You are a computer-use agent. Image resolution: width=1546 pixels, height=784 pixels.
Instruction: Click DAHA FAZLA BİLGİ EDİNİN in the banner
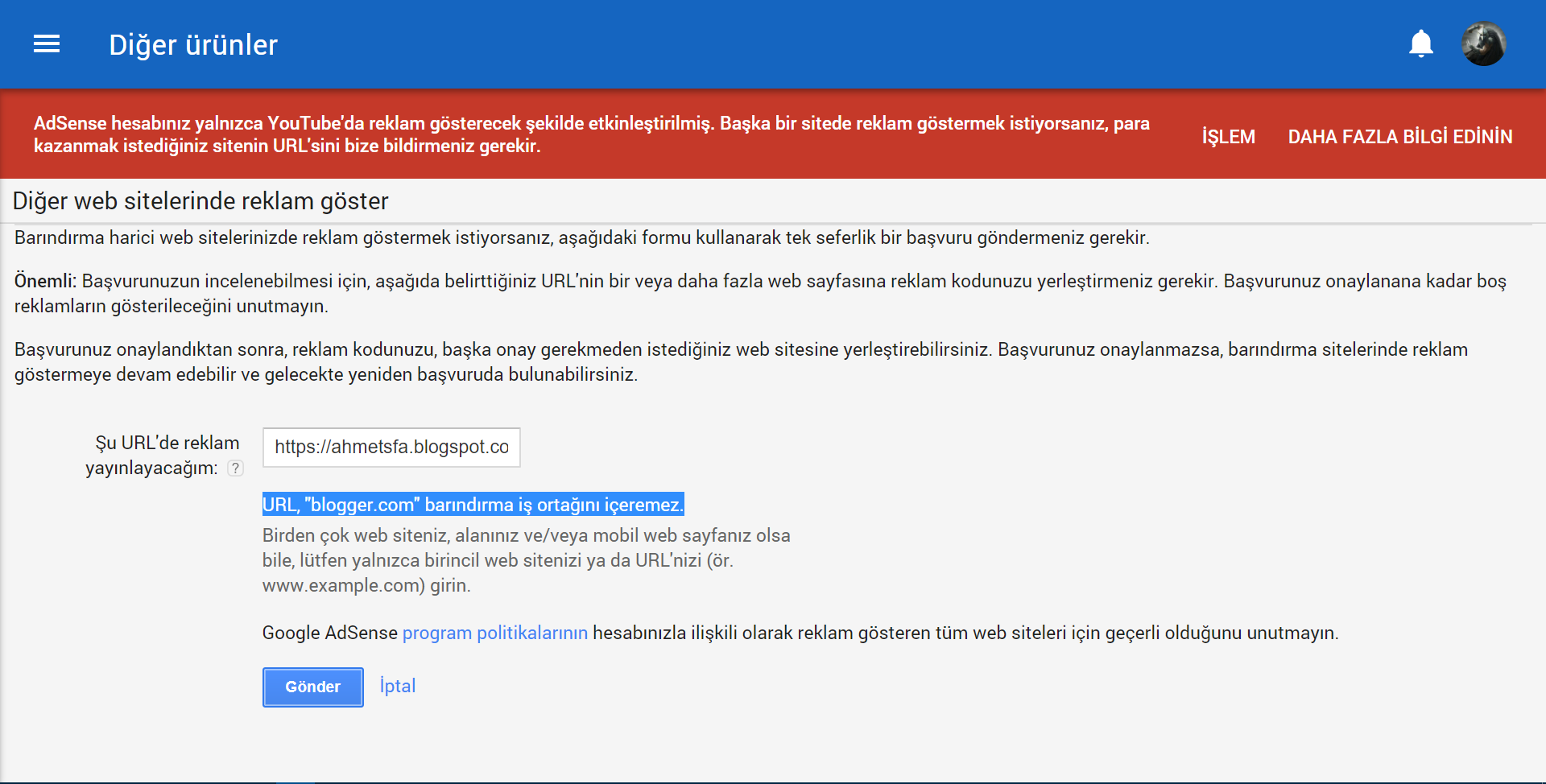coord(1399,136)
